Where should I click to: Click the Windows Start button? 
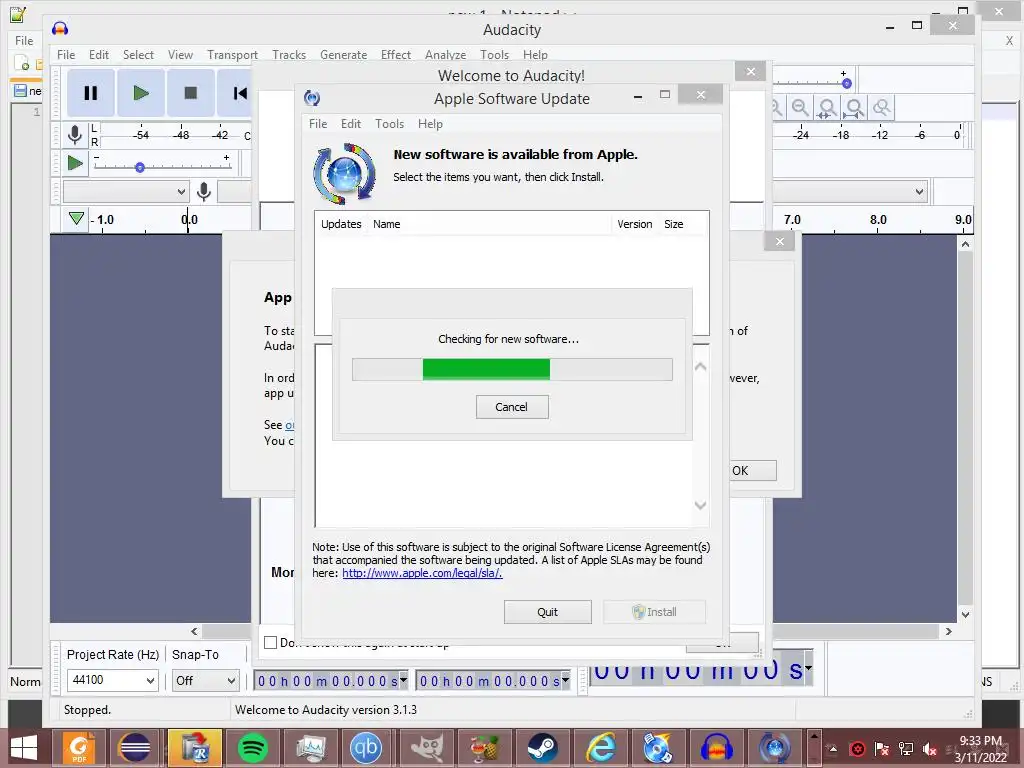pyautogui.click(x=24, y=748)
